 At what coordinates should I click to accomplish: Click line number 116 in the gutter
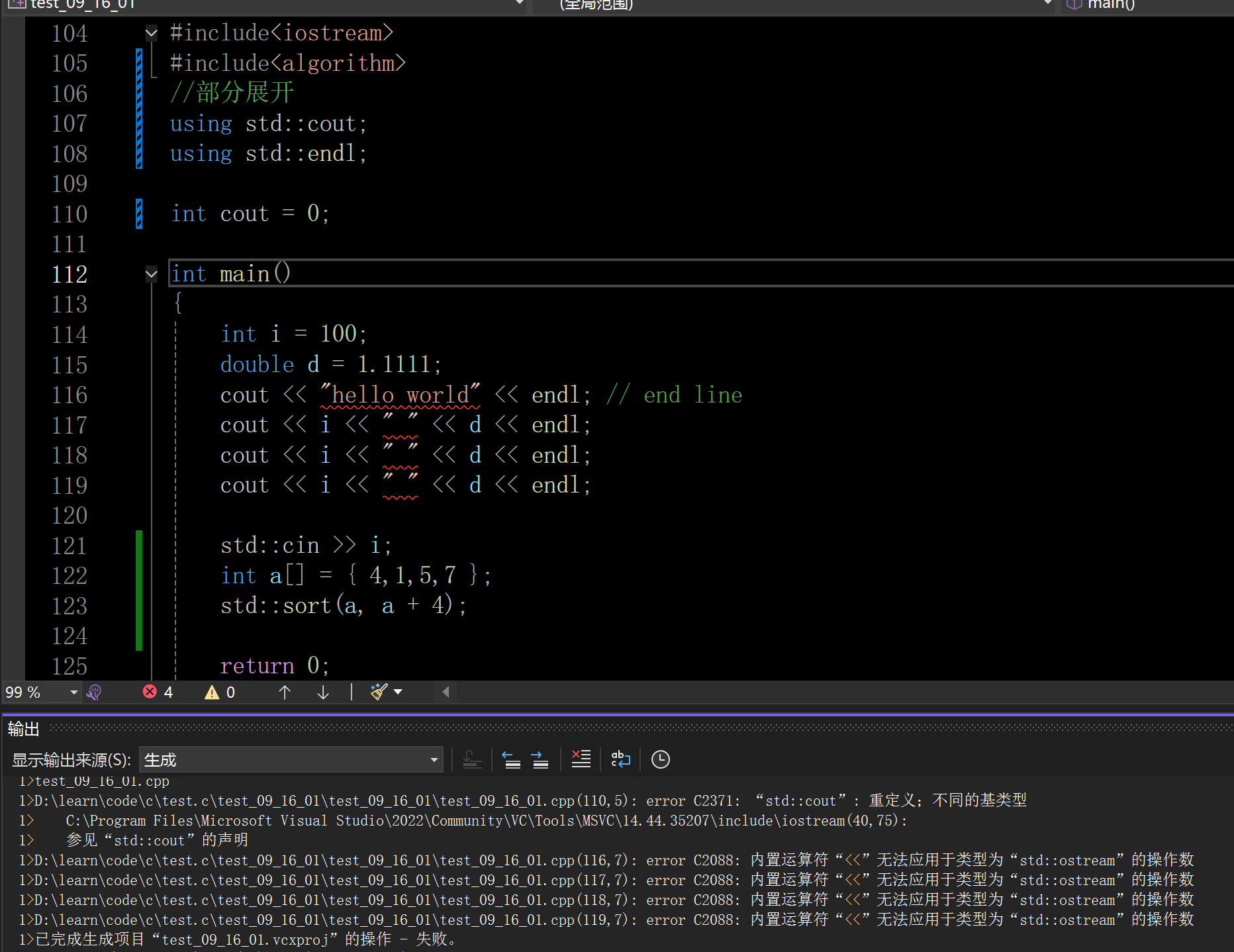pyautogui.click(x=70, y=395)
